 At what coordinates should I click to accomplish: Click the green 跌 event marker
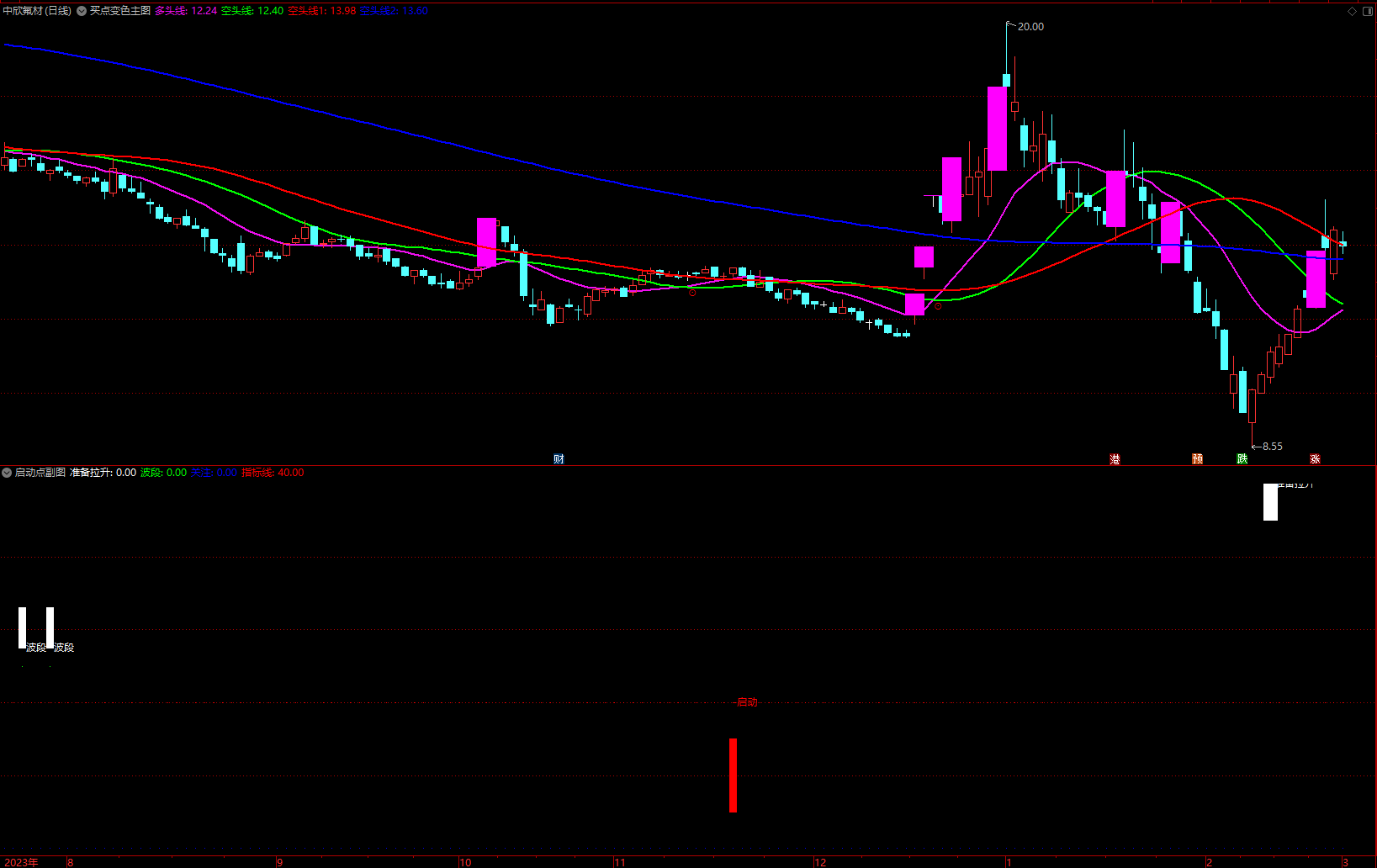pos(1242,459)
